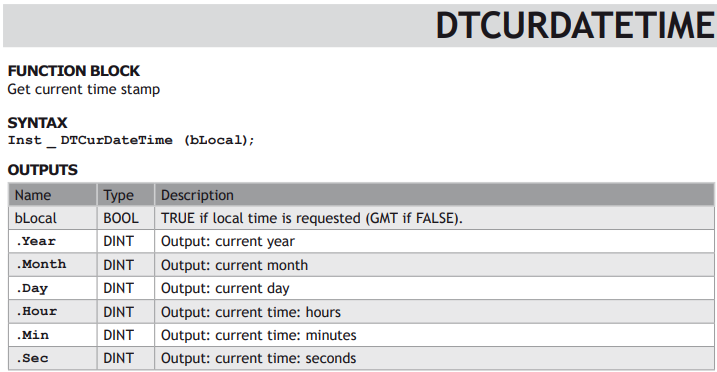This screenshot has height=372, width=717.
Task: Click the BOOL type cell
Action: click(x=126, y=218)
